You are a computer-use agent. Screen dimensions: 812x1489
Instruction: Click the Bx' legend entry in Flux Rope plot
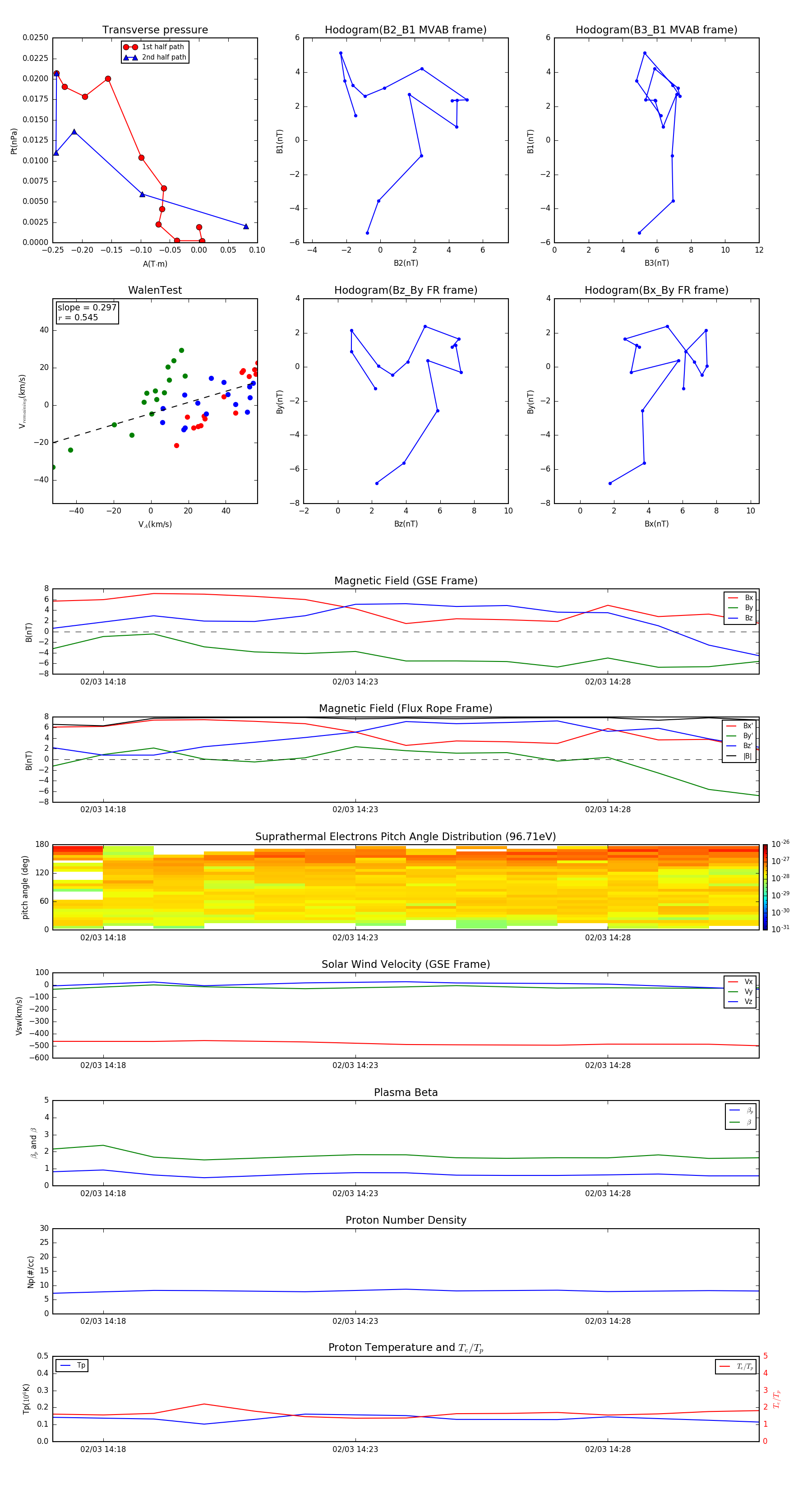pos(739,726)
